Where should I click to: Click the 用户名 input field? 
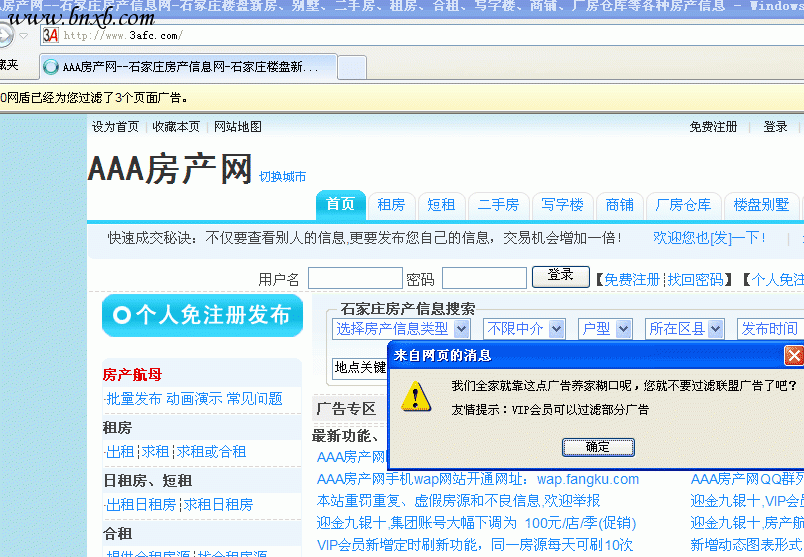tap(354, 279)
